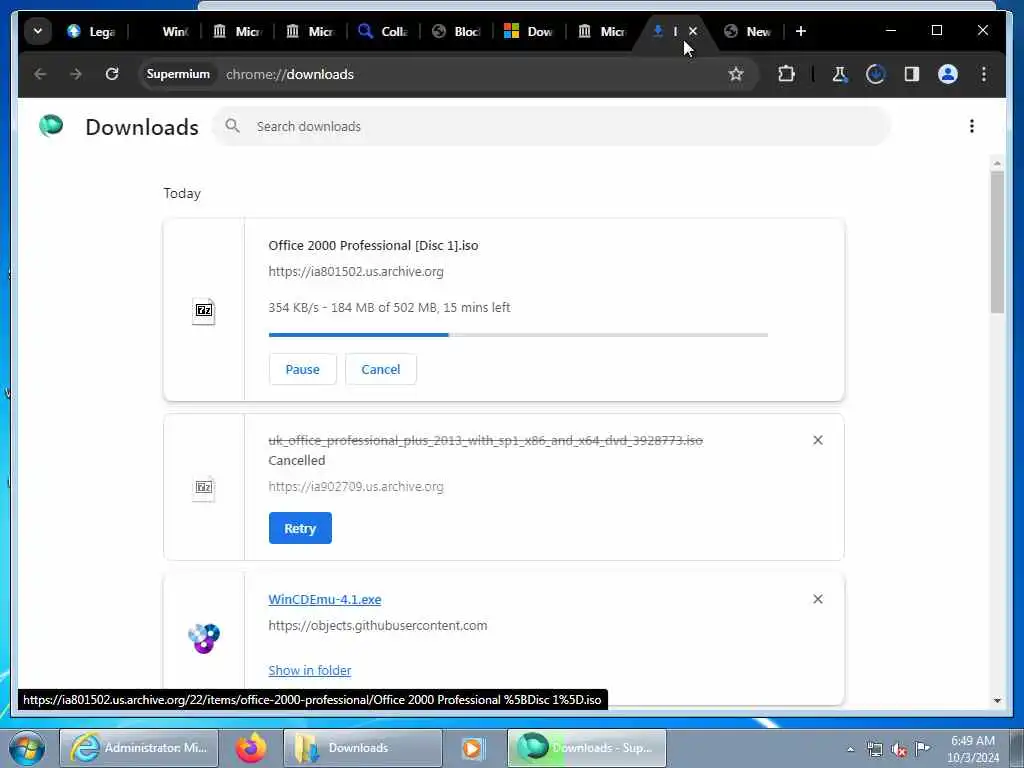Click the ia902709.us.archive.org source URL

pyautogui.click(x=356, y=487)
